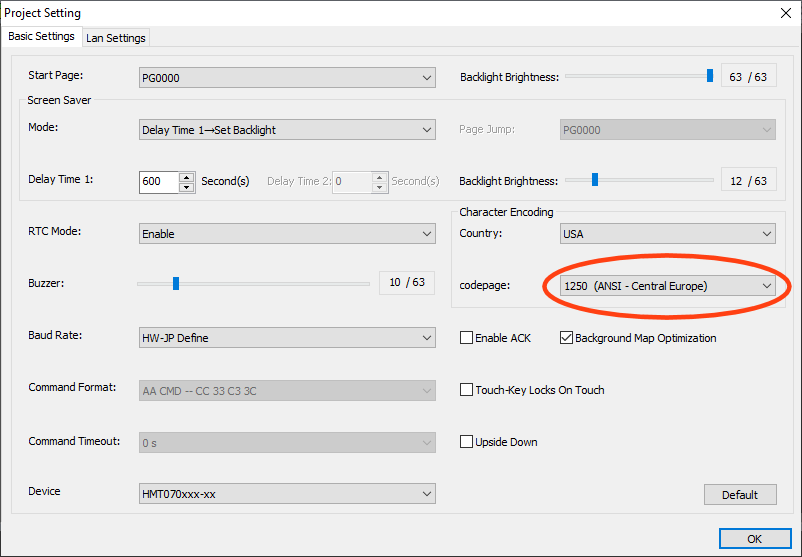
Task: Select the Basic Settings tab
Action: (x=41, y=37)
